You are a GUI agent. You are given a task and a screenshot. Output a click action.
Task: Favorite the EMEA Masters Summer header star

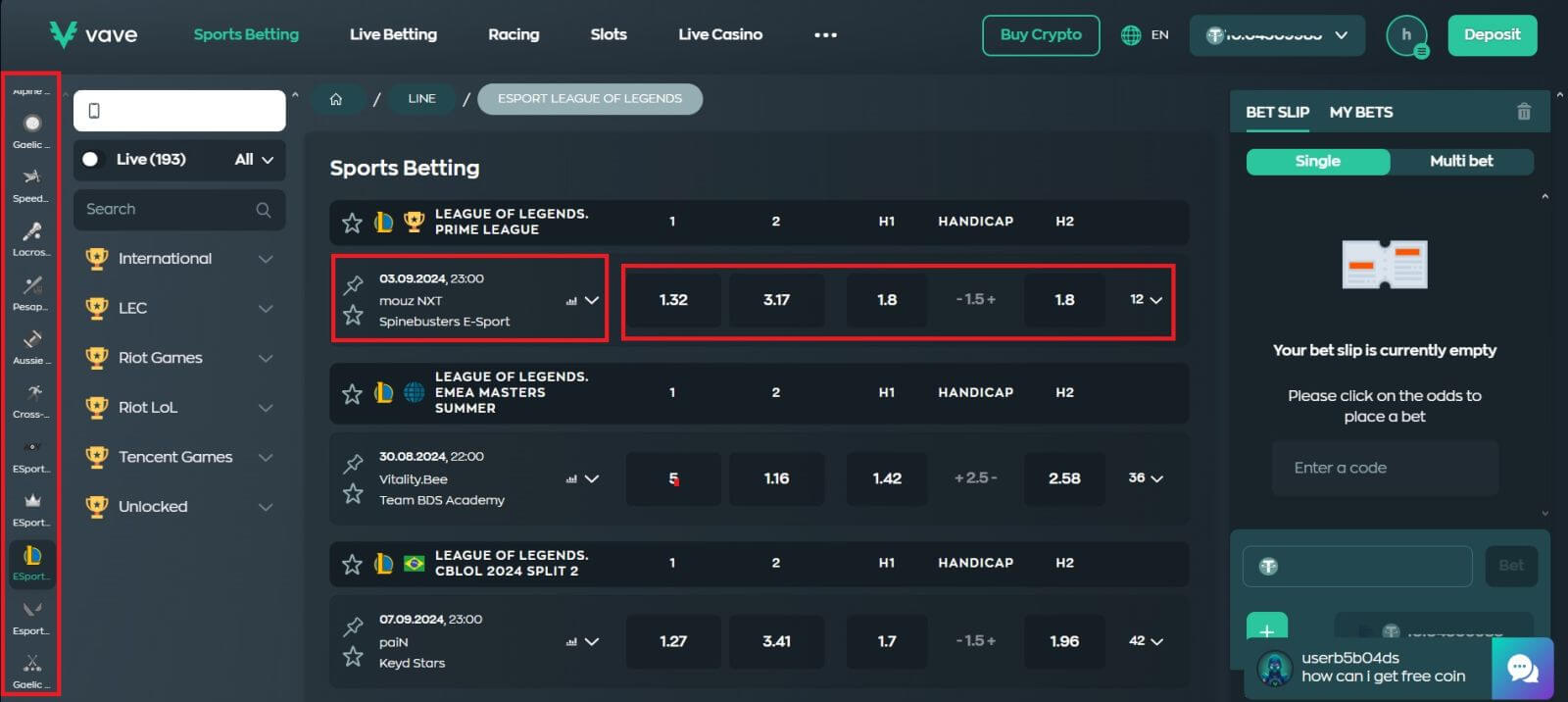pyautogui.click(x=352, y=394)
